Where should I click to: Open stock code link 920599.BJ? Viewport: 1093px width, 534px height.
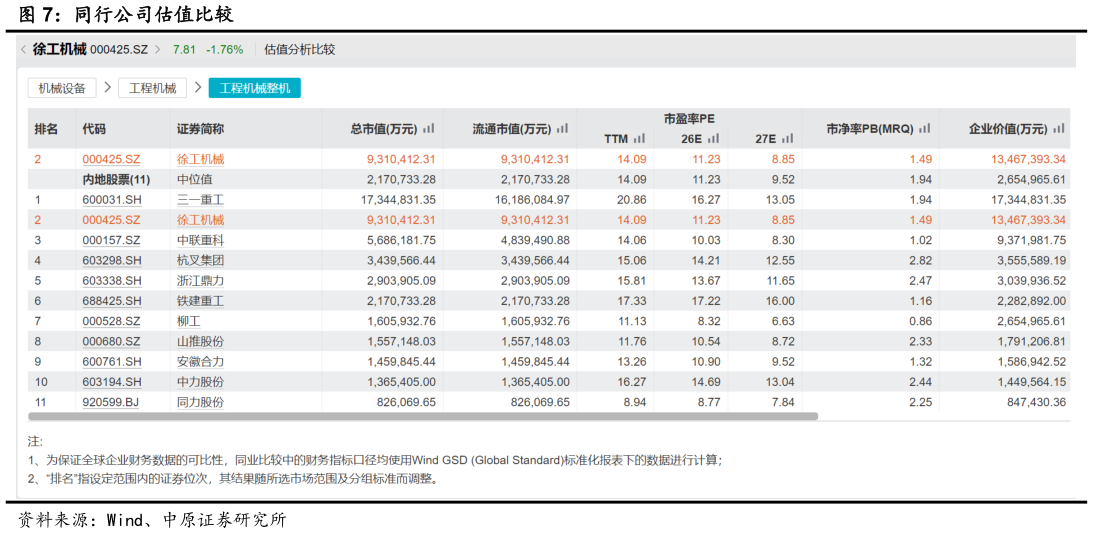click(x=112, y=402)
